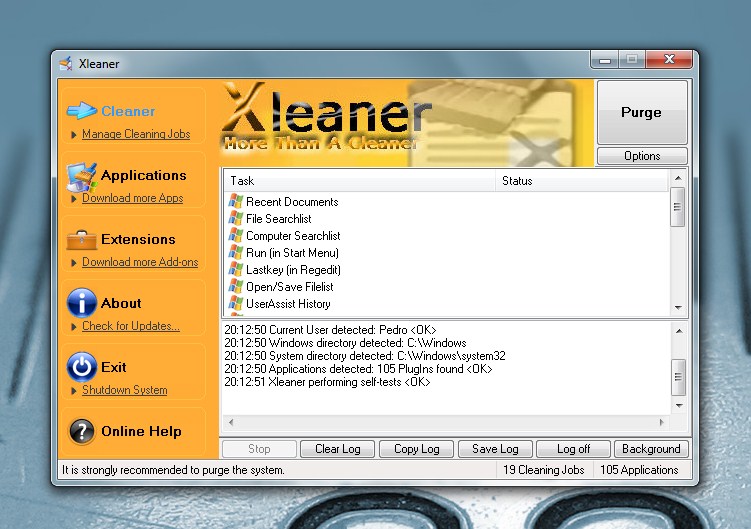Click the Windows flag icon beside Recent Documents
Viewport: 751px width, 529px height.
click(x=236, y=201)
